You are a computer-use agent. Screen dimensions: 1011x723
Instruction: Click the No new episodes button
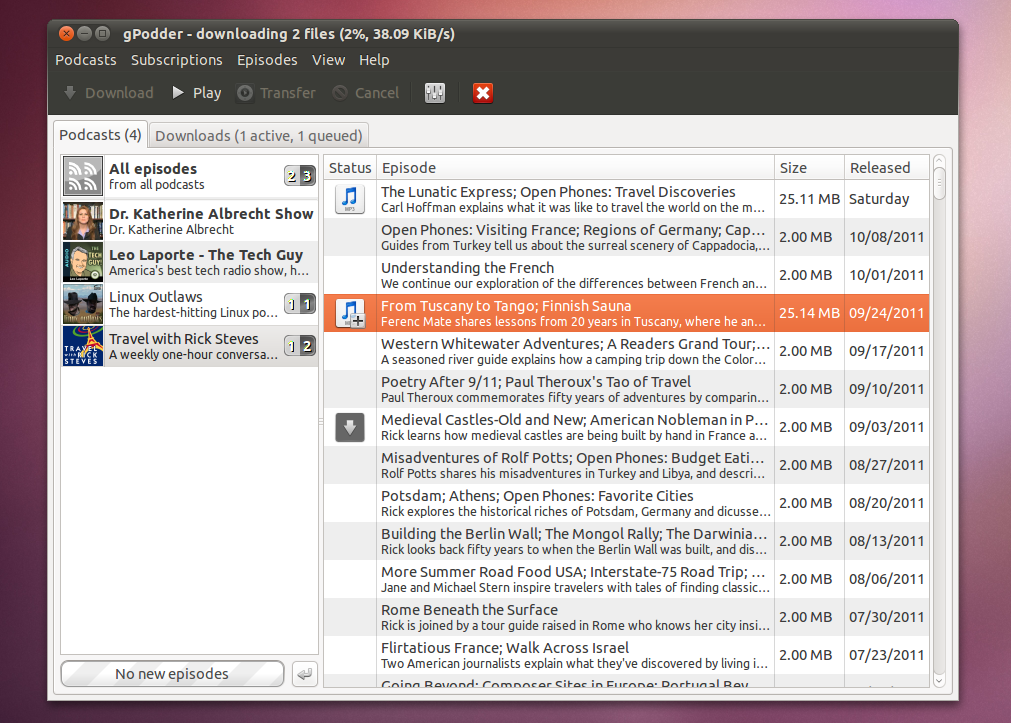point(172,674)
